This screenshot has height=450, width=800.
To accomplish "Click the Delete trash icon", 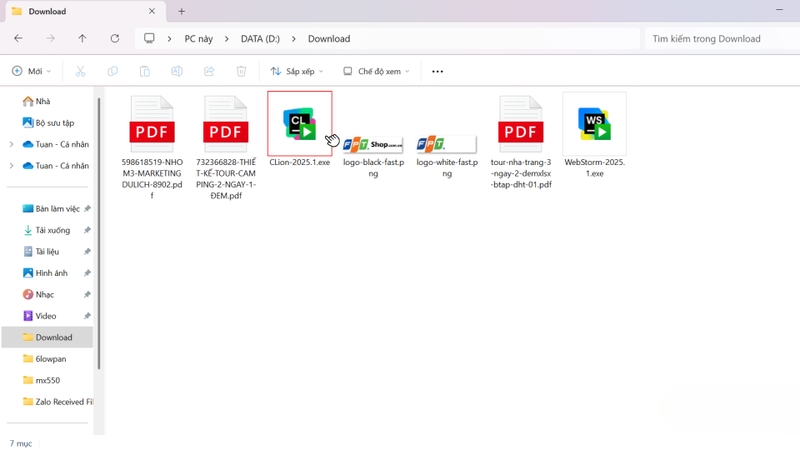I will pyautogui.click(x=241, y=71).
